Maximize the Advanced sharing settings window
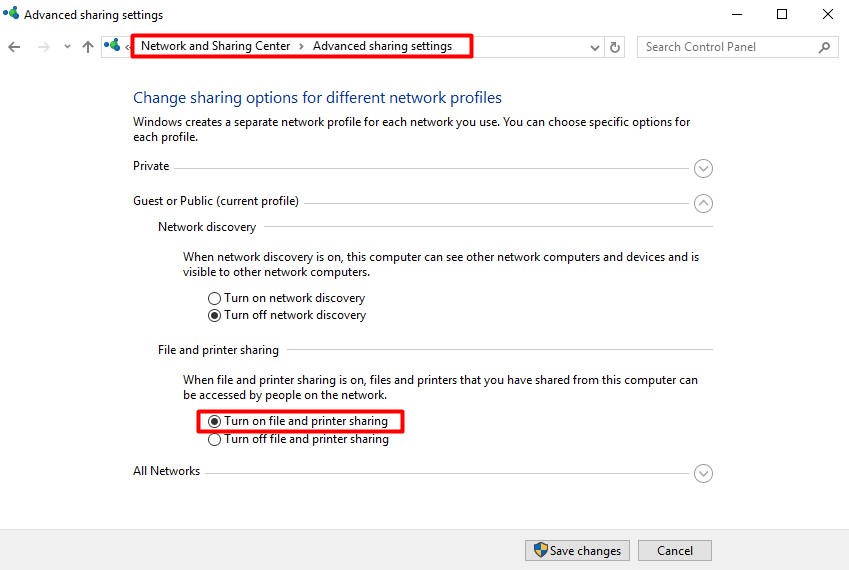 pyautogui.click(x=782, y=15)
